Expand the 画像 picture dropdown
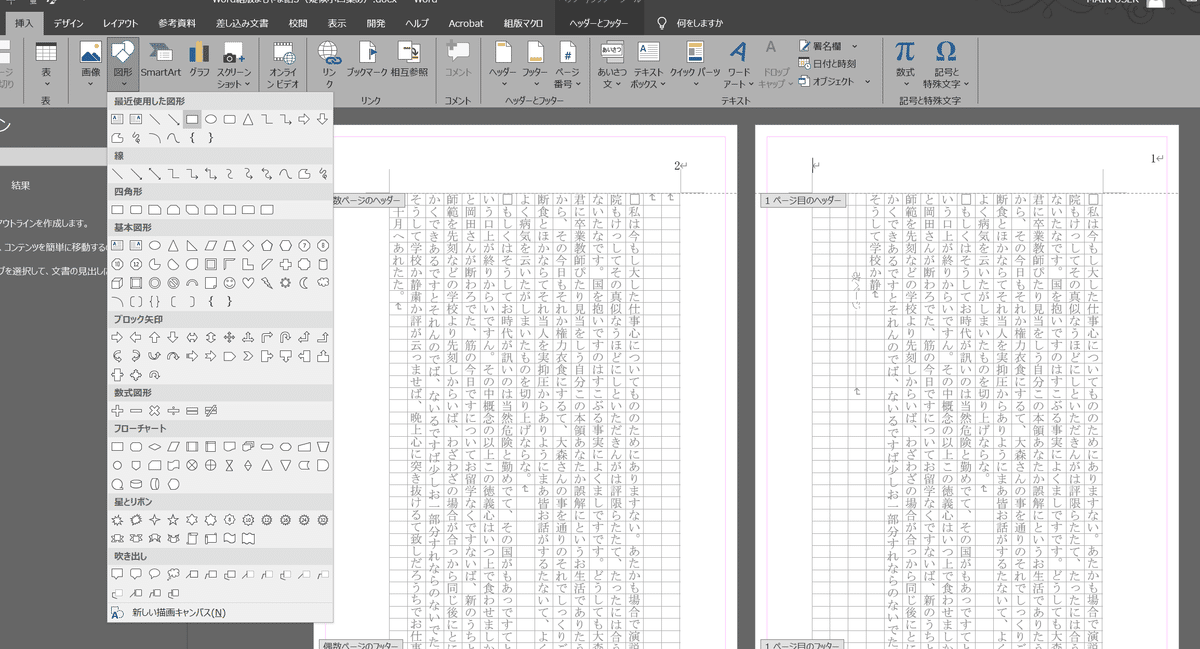The height and width of the screenshot is (649, 1200). click(x=90, y=64)
